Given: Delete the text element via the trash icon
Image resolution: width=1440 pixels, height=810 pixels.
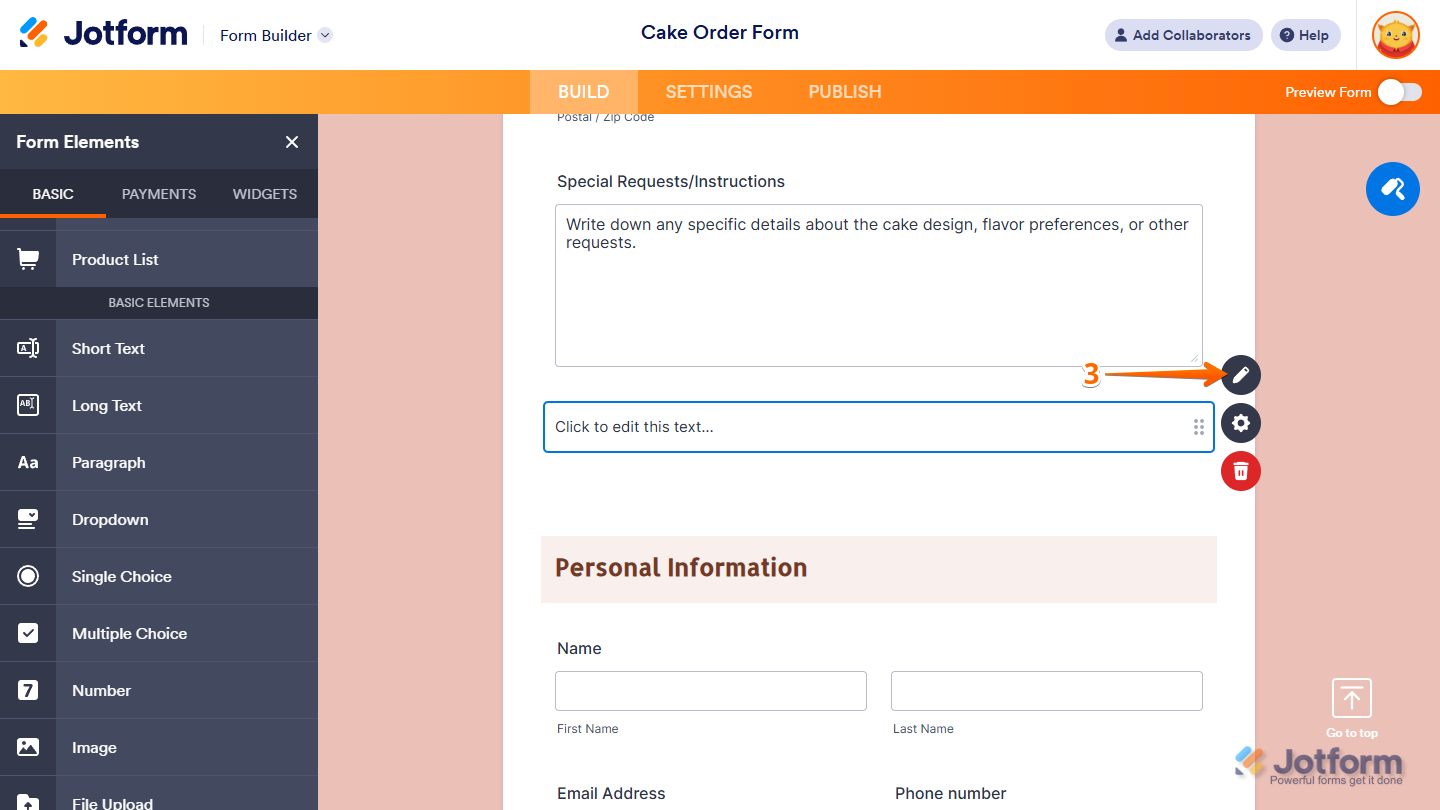Looking at the screenshot, I should (1240, 471).
